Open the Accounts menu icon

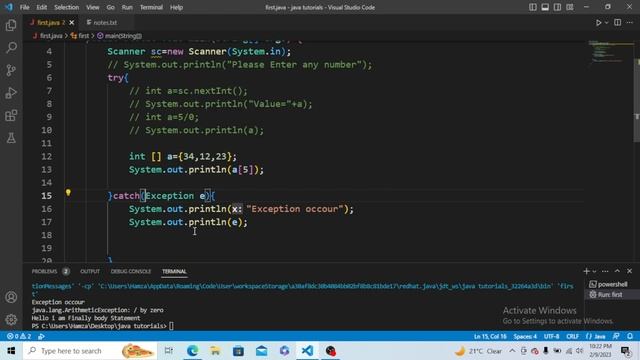11,297
